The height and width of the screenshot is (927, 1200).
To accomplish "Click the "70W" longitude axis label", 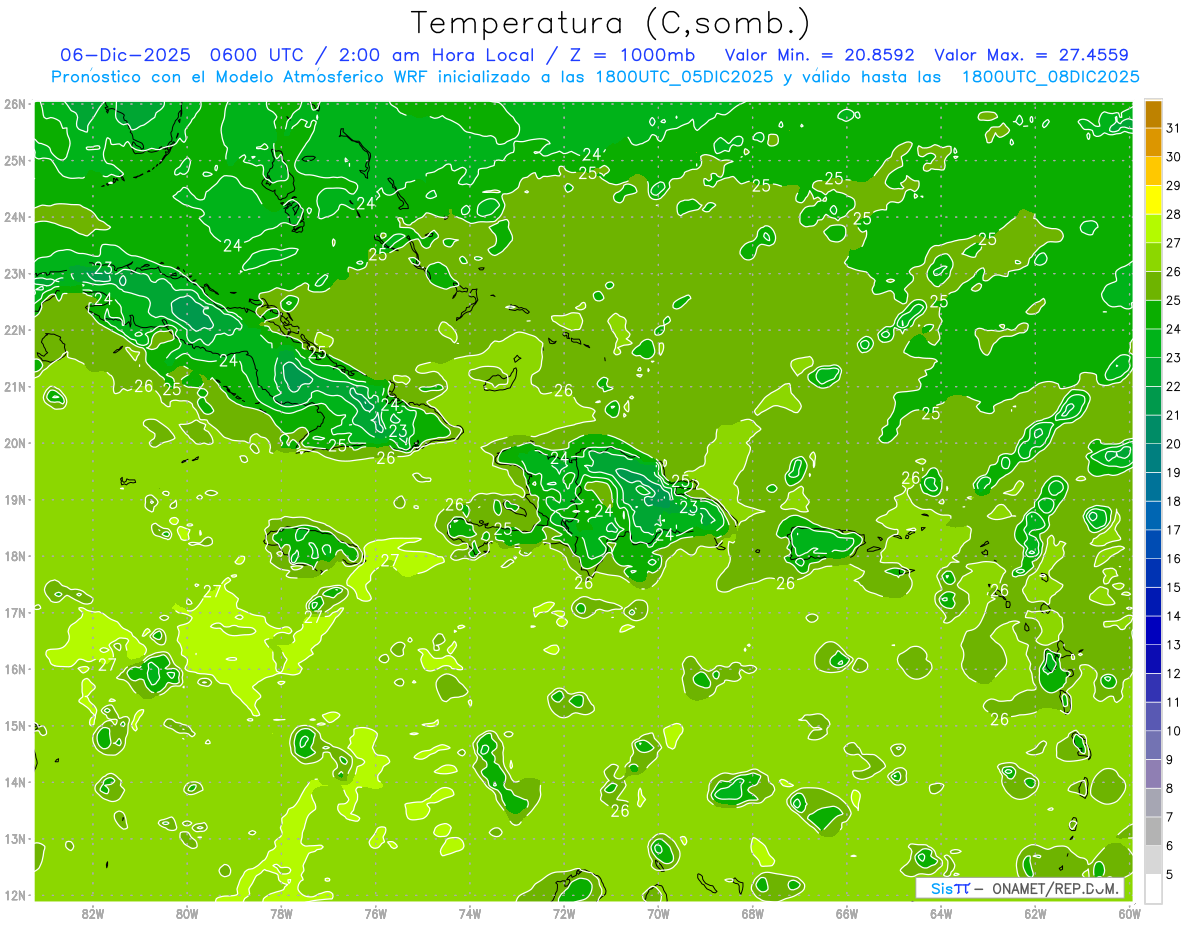I will coord(658,912).
